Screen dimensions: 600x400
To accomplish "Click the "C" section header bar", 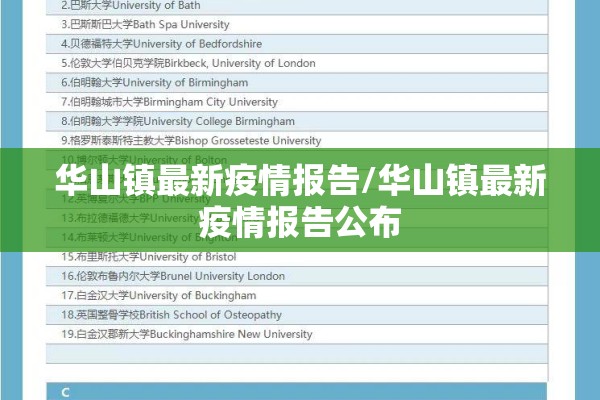I will click(x=297, y=391).
